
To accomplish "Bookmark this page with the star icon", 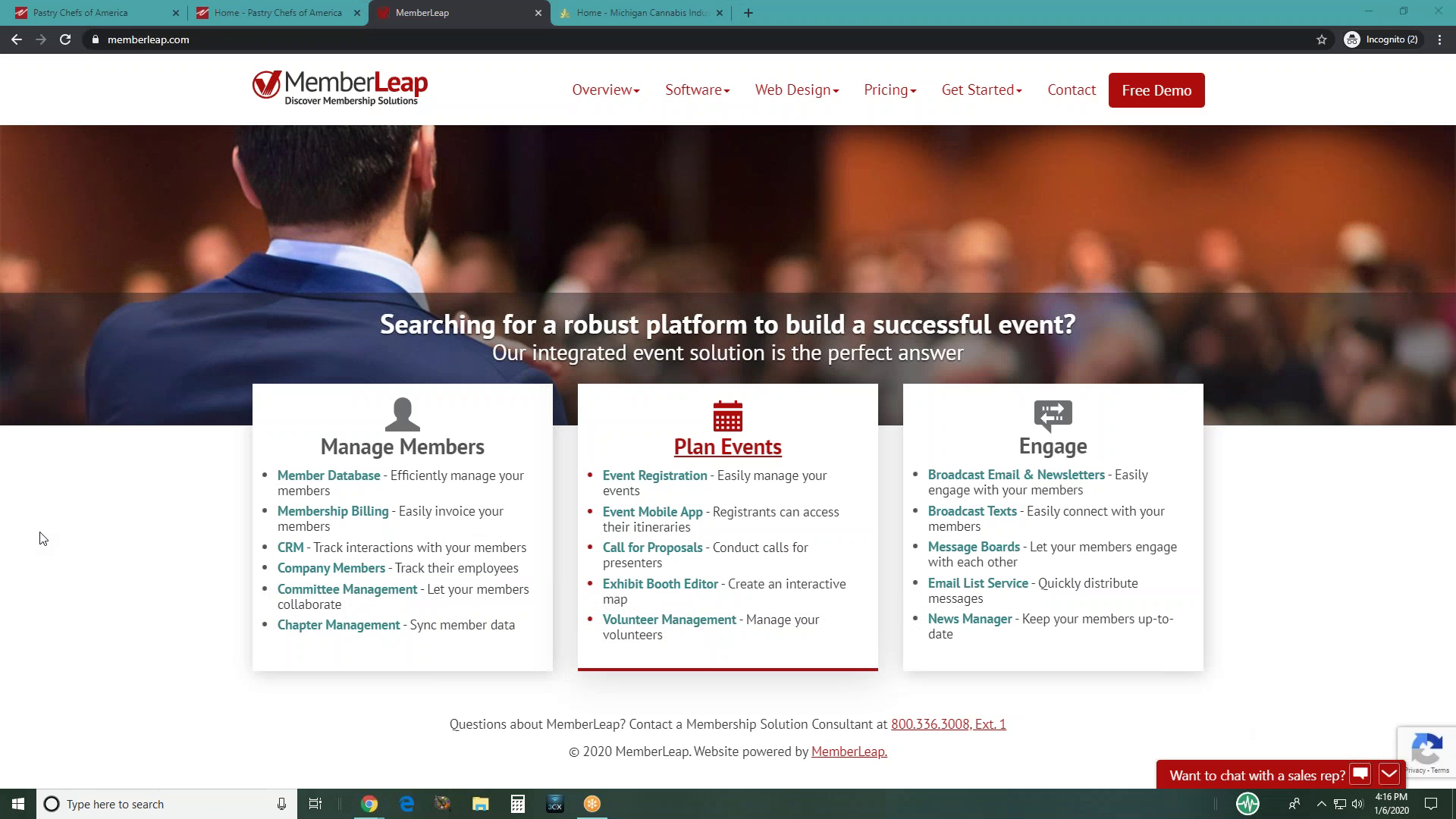I will [1322, 39].
